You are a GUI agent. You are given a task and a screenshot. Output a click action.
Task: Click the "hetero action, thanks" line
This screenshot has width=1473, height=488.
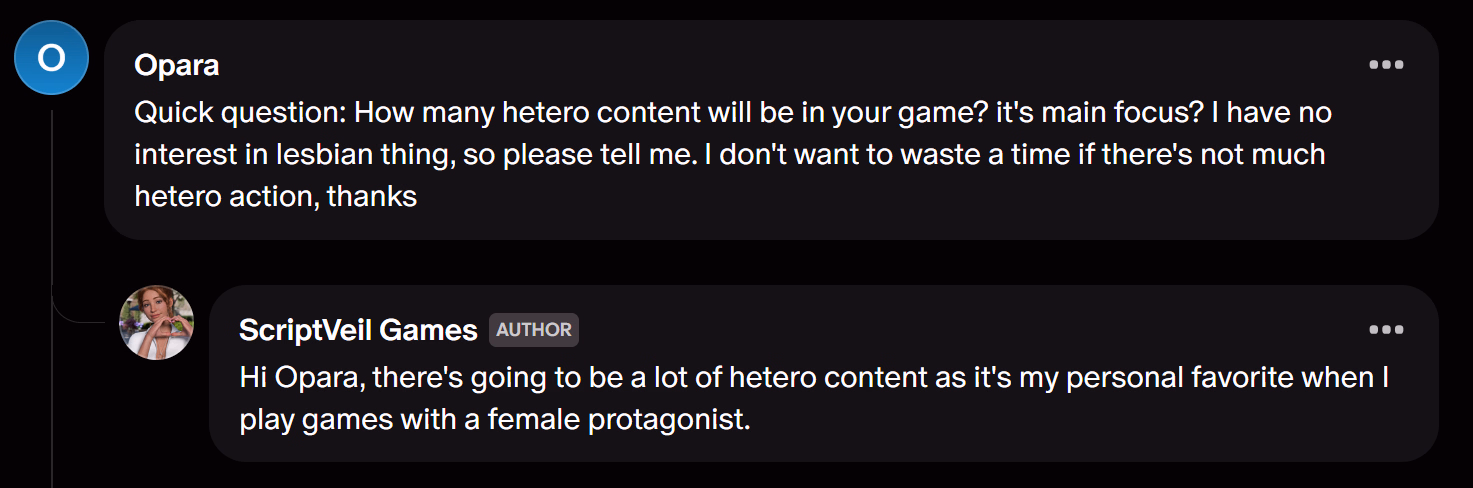tap(275, 197)
